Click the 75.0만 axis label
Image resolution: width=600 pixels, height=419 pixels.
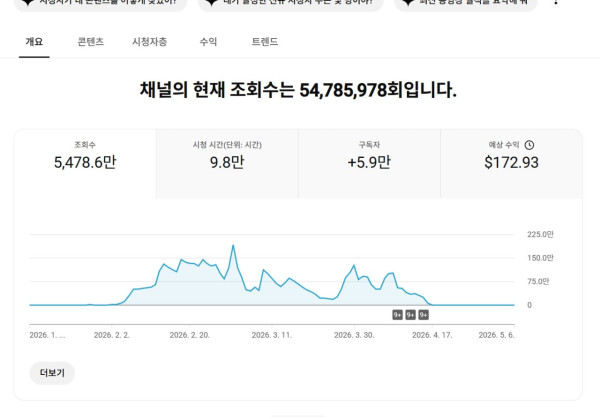[538, 282]
